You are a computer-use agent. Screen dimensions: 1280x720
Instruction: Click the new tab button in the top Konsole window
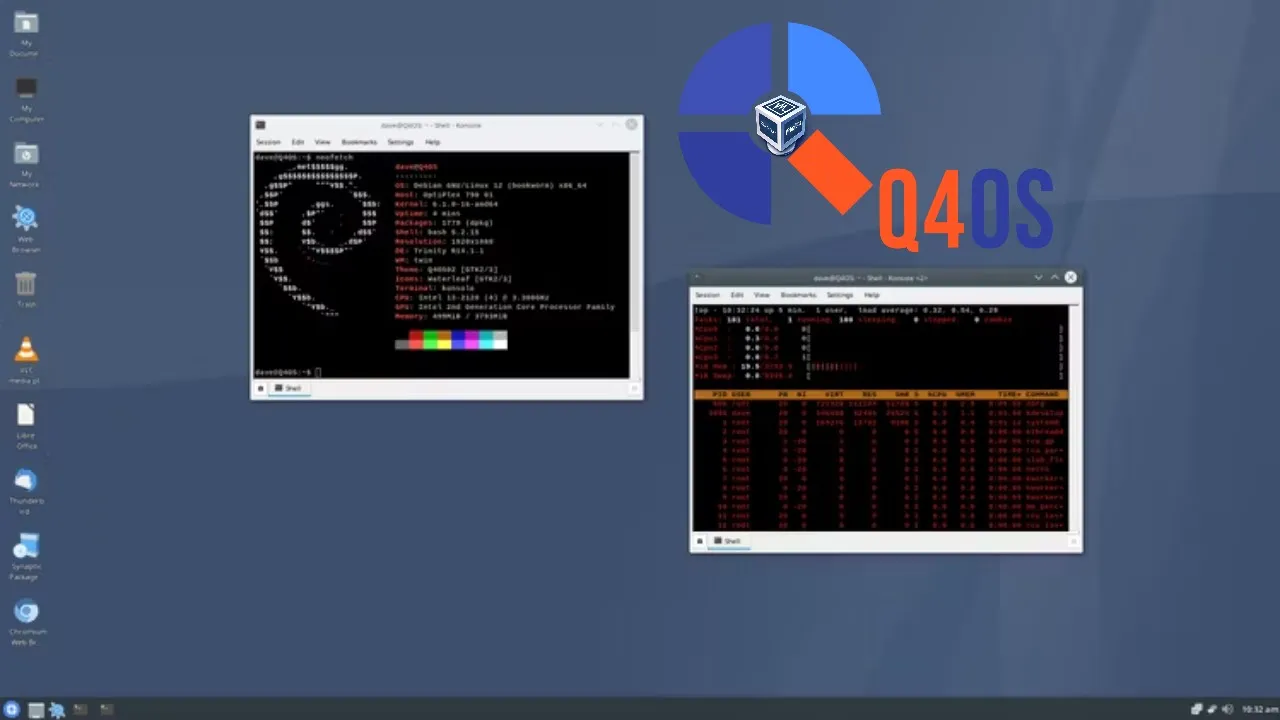click(x=700, y=541)
